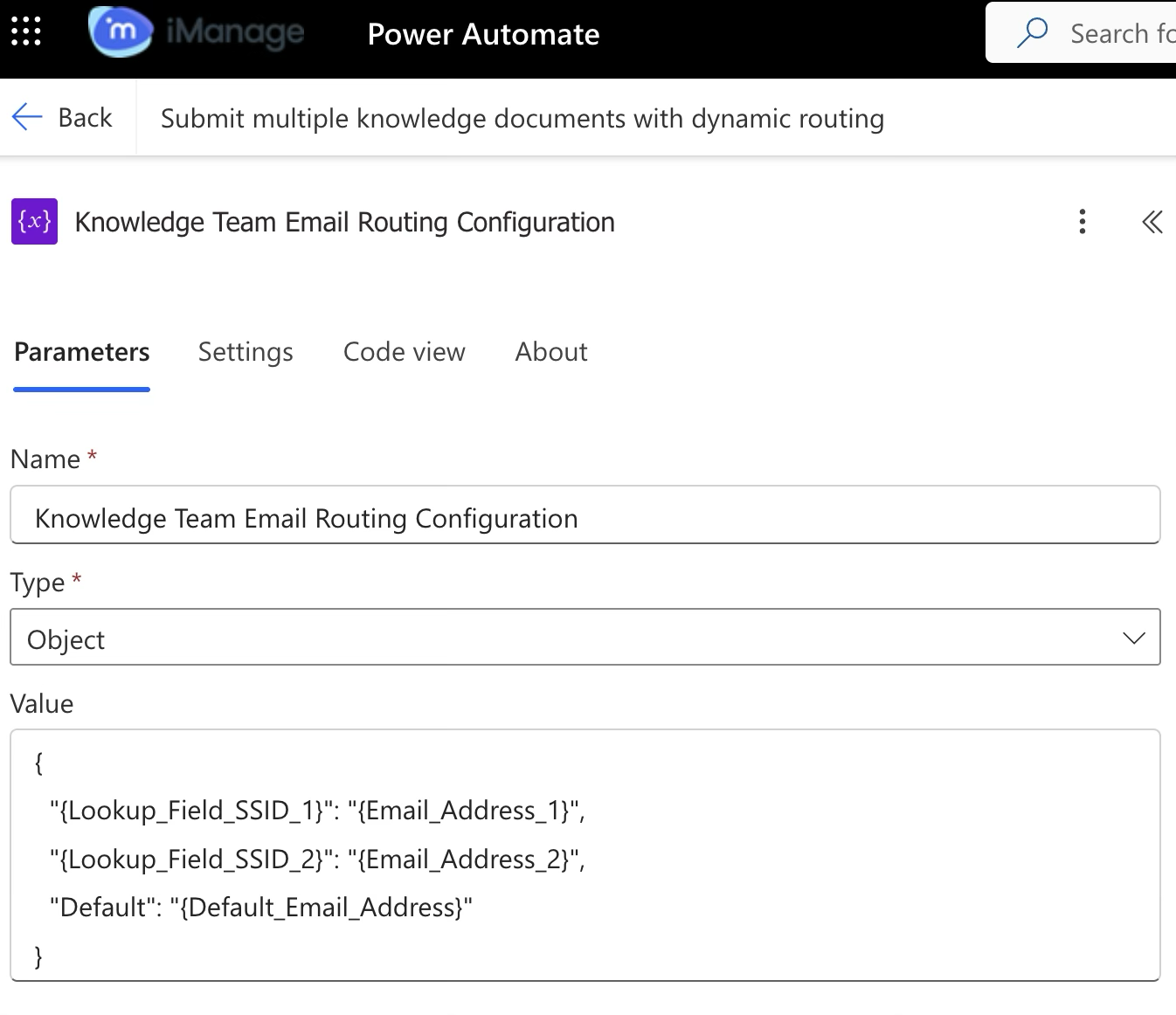This screenshot has width=1176, height=1015.
Task: Click the Type dropdown chevron arrow
Action: point(1134,638)
